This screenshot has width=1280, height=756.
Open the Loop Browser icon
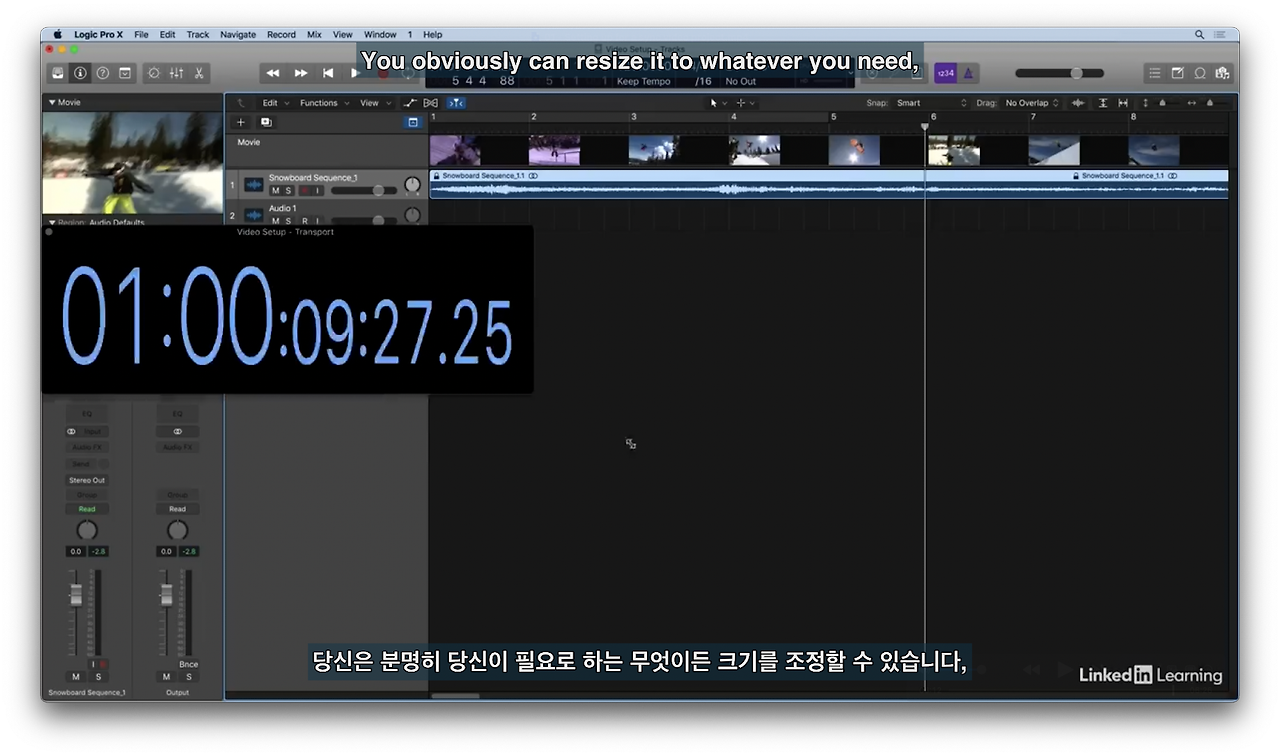tap(1200, 73)
